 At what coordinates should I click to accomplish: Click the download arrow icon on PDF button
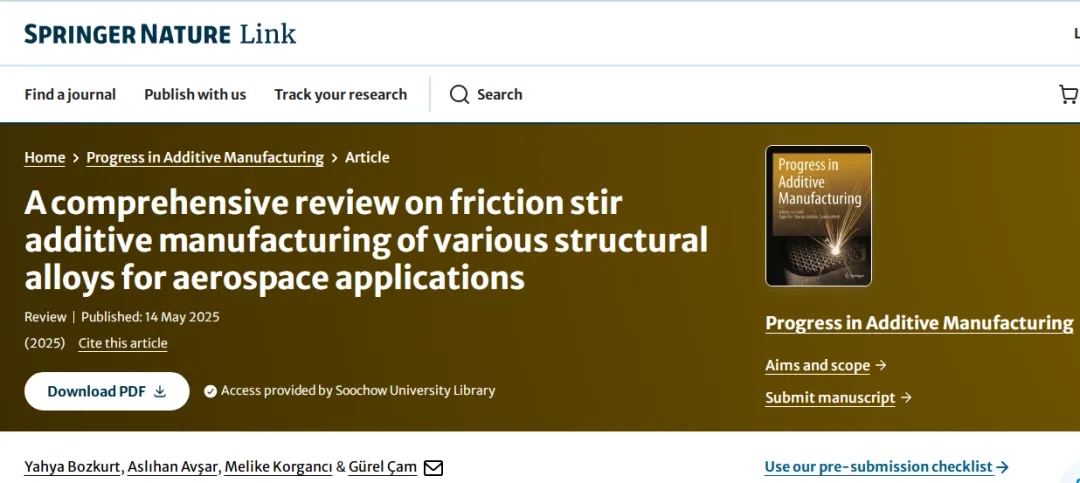pos(160,391)
